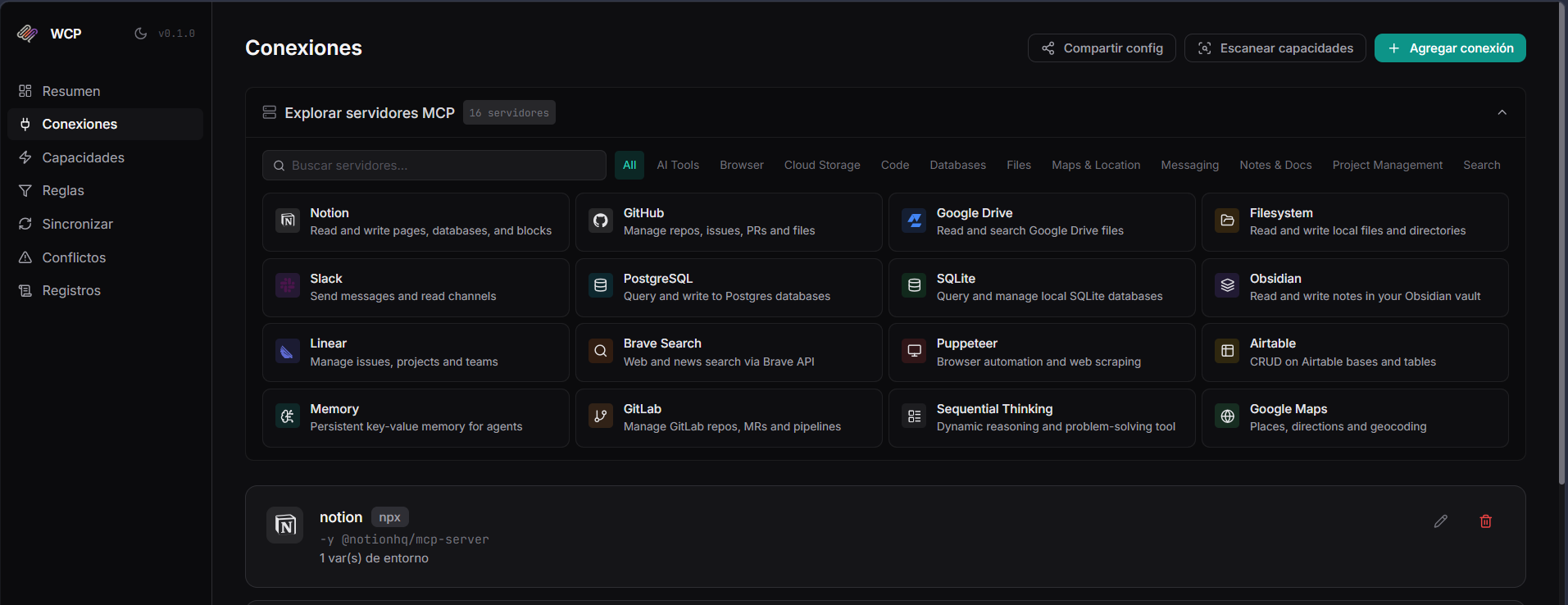1568x605 pixels.
Task: Open the Sincronizar page
Action: point(105,224)
